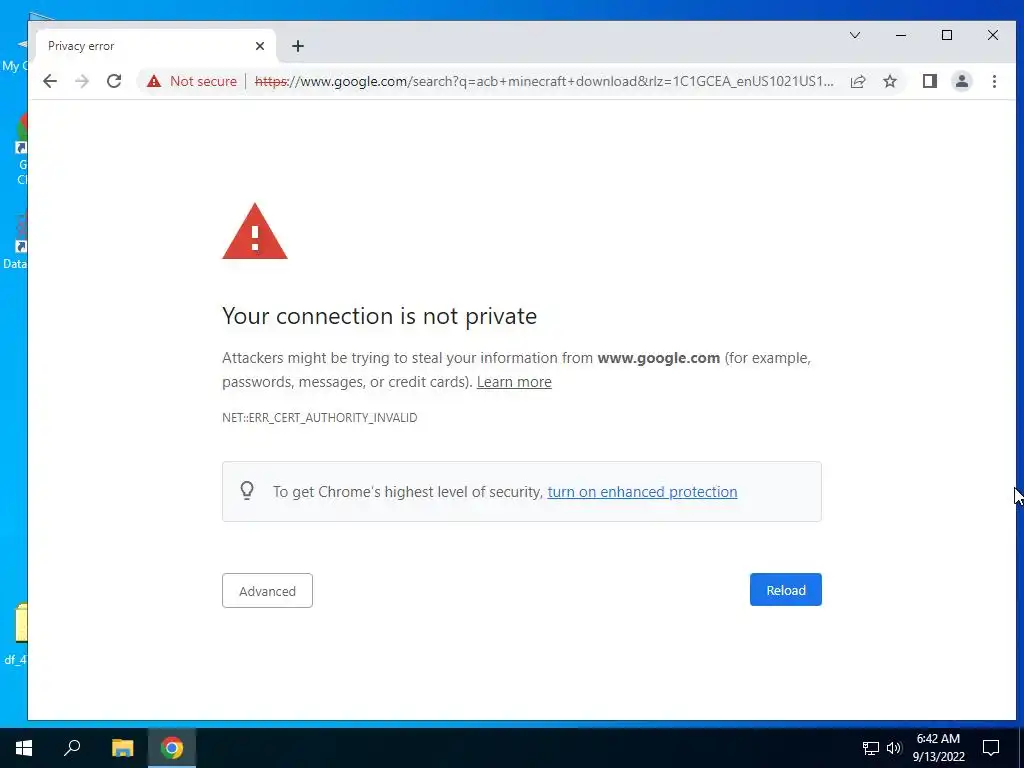This screenshot has height=768, width=1024.
Task: Click the forward navigation arrow
Action: tap(82, 81)
